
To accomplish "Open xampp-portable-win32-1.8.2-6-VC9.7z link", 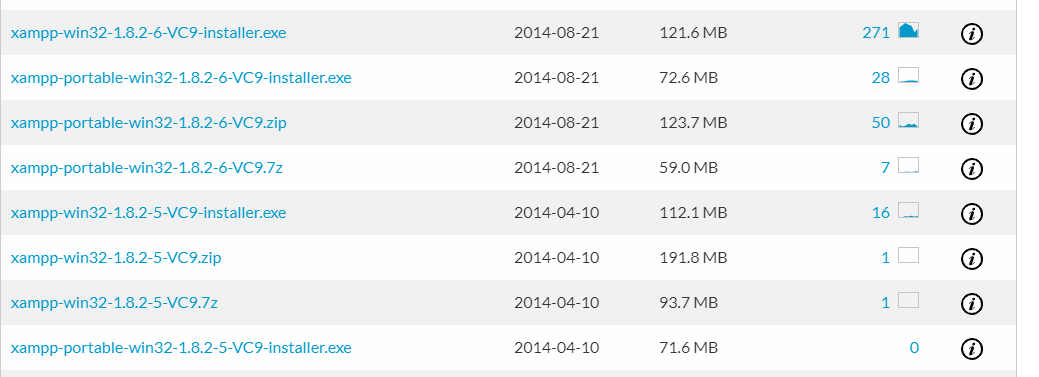I will (x=146, y=168).
